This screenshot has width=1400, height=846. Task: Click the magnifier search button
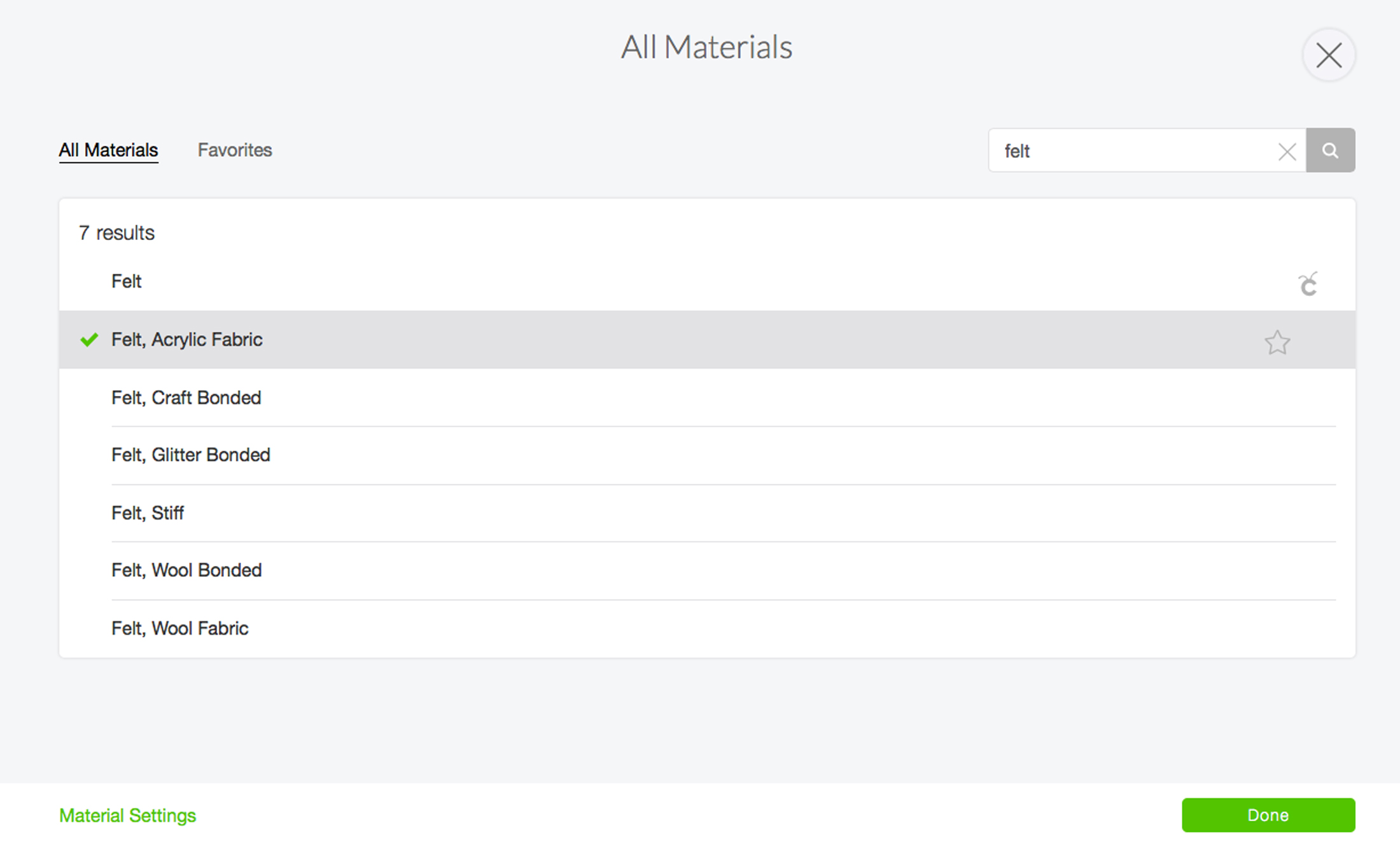[1331, 150]
